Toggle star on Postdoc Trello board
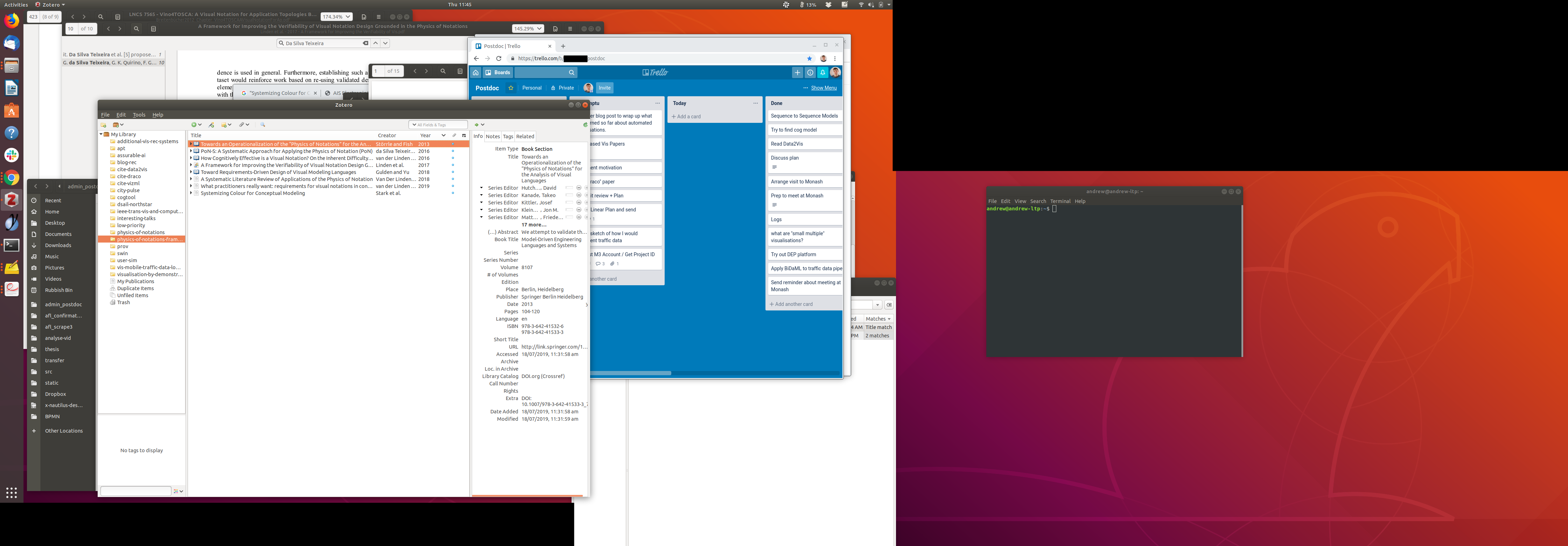 click(511, 87)
